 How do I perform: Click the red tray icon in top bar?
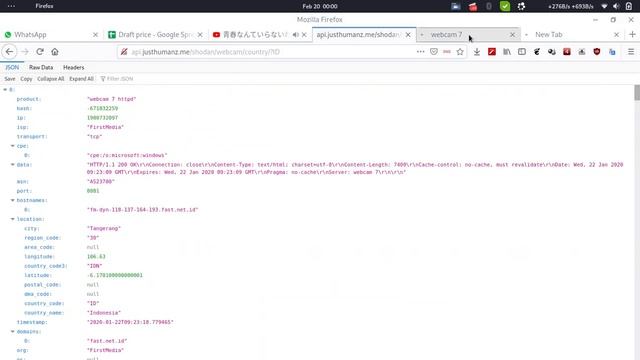point(473,6)
